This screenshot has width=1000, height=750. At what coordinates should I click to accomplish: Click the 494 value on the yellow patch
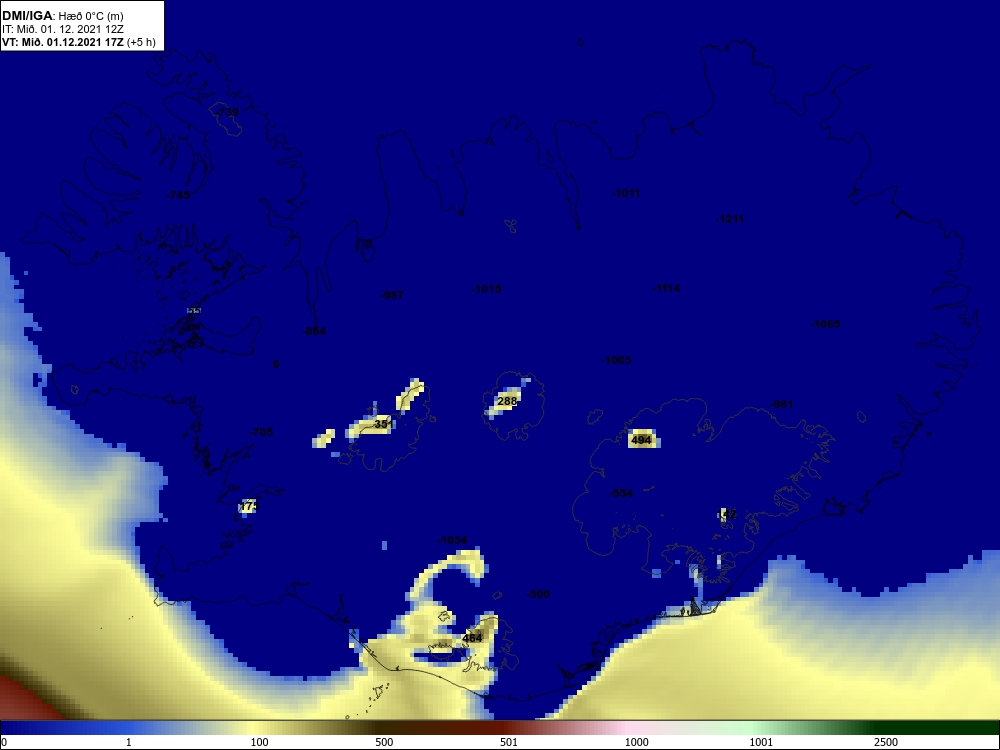[x=641, y=439]
